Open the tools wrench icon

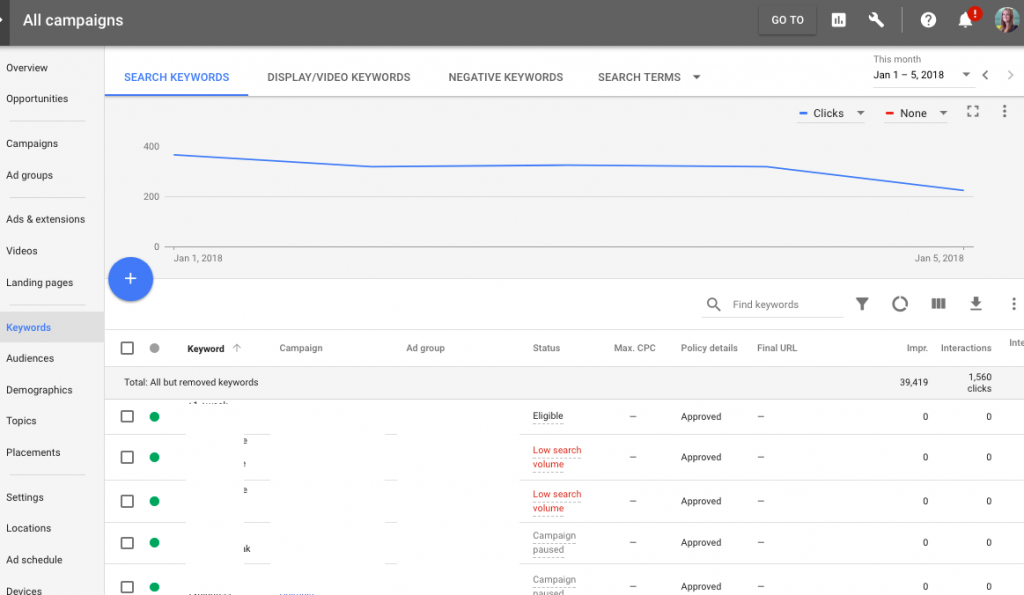(x=877, y=20)
